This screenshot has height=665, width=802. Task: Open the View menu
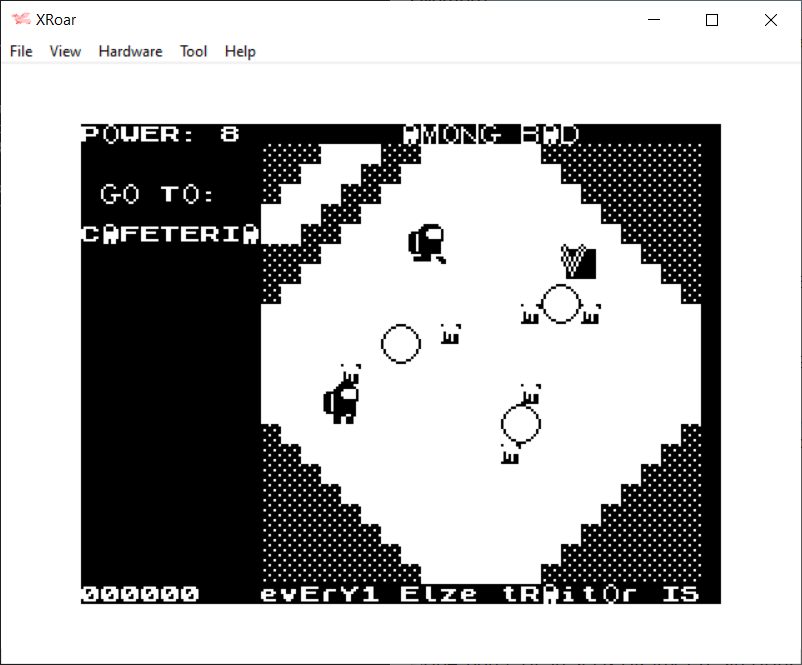click(x=65, y=51)
